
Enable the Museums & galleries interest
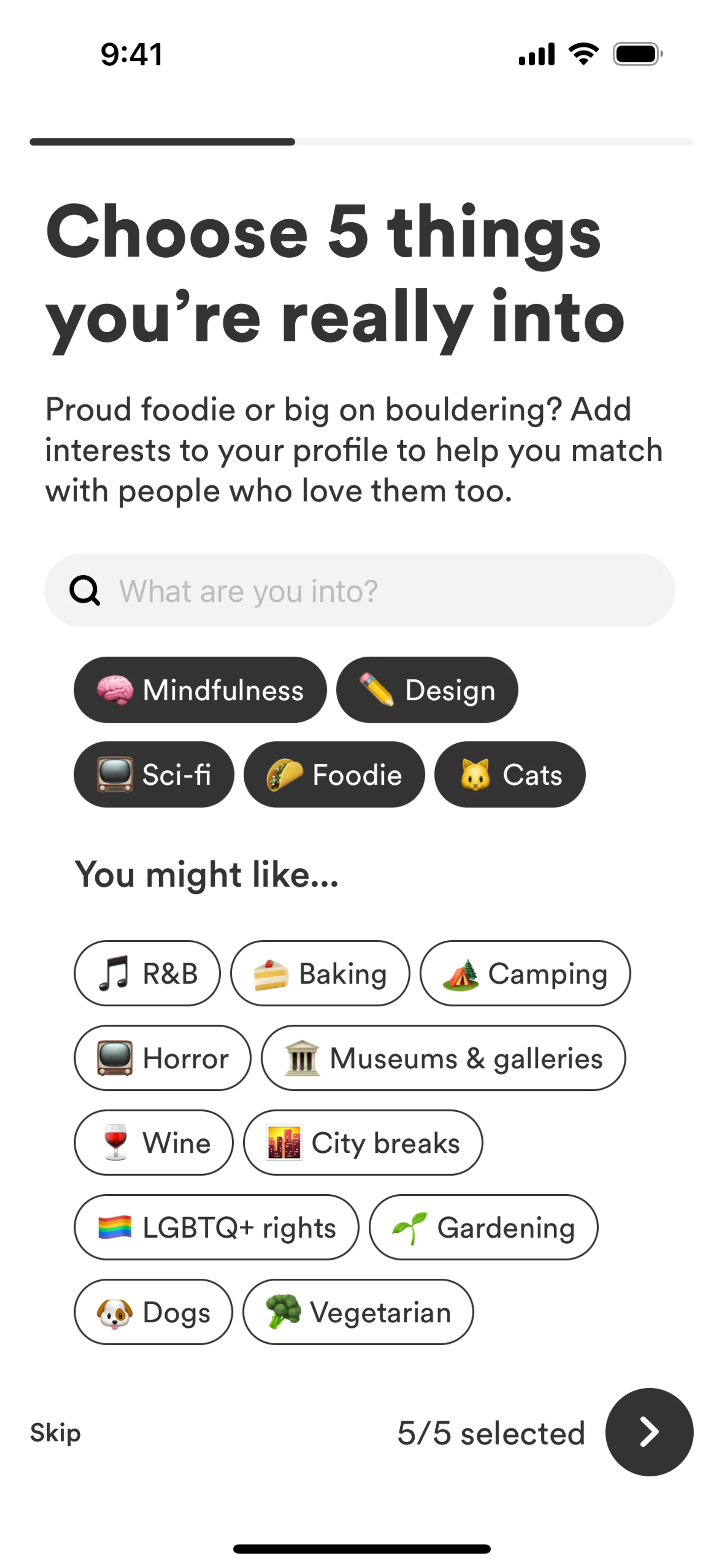coord(443,1058)
